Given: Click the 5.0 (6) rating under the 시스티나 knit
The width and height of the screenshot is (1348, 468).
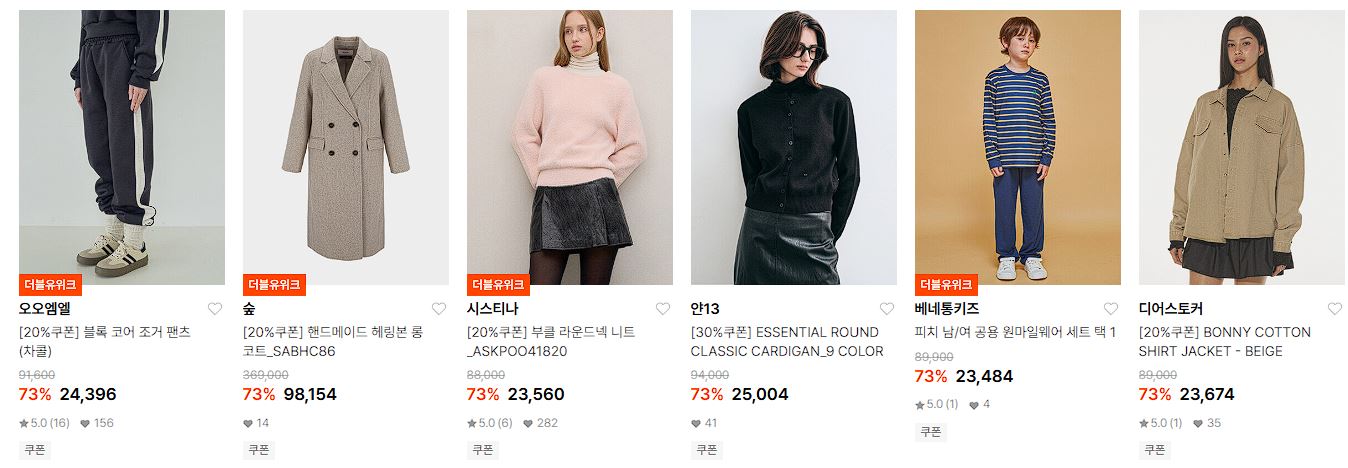Looking at the screenshot, I should 489,423.
